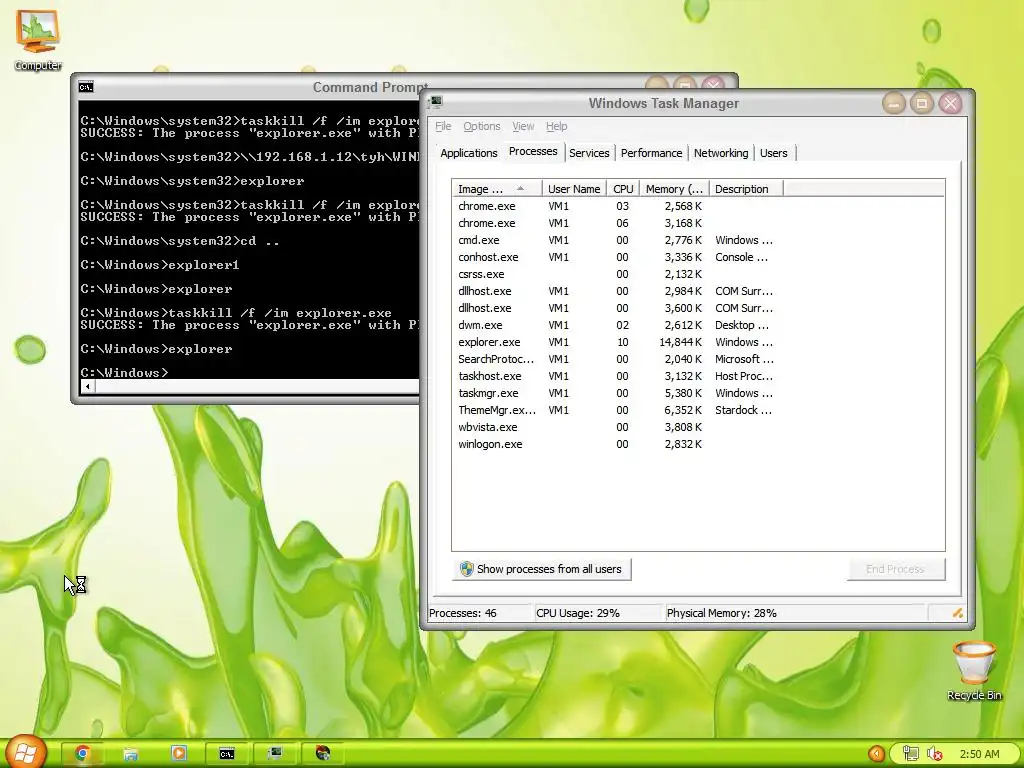
Task: Launch Chrome from the taskbar
Action: point(82,753)
